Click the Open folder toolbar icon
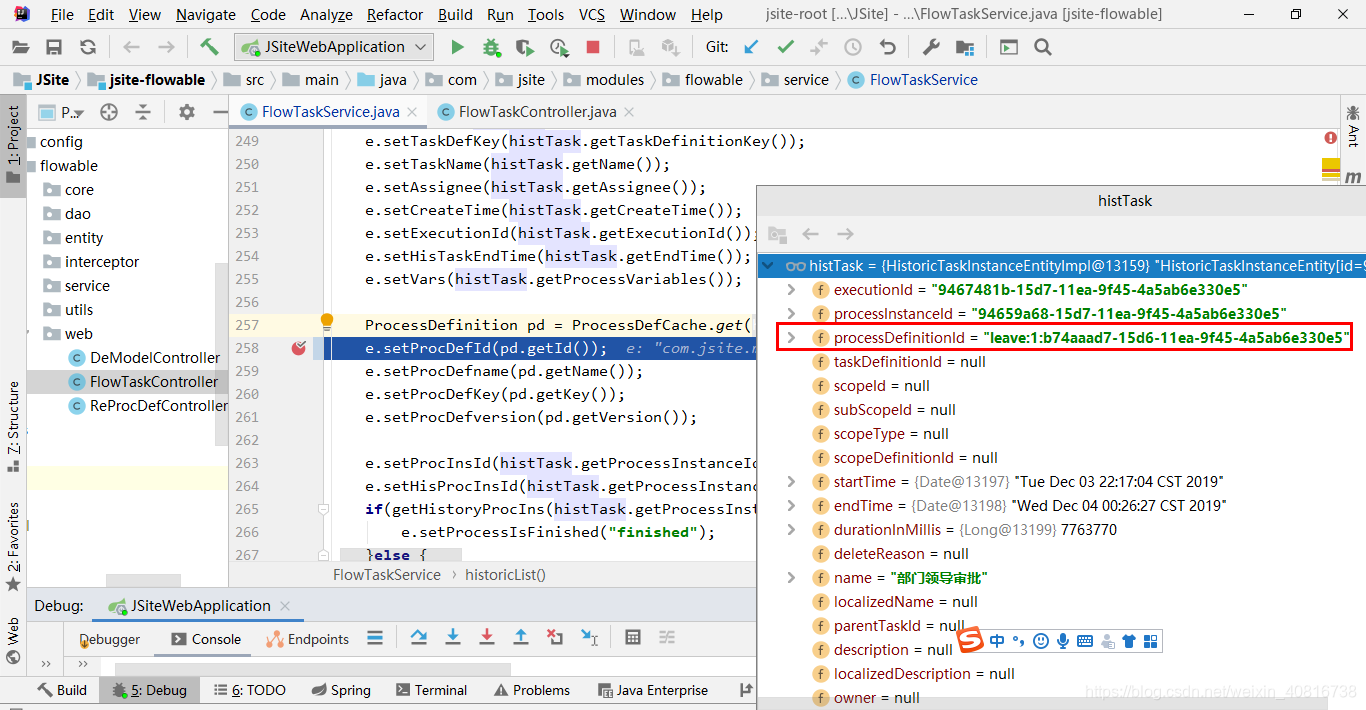The image size is (1366, 710). coord(21,47)
